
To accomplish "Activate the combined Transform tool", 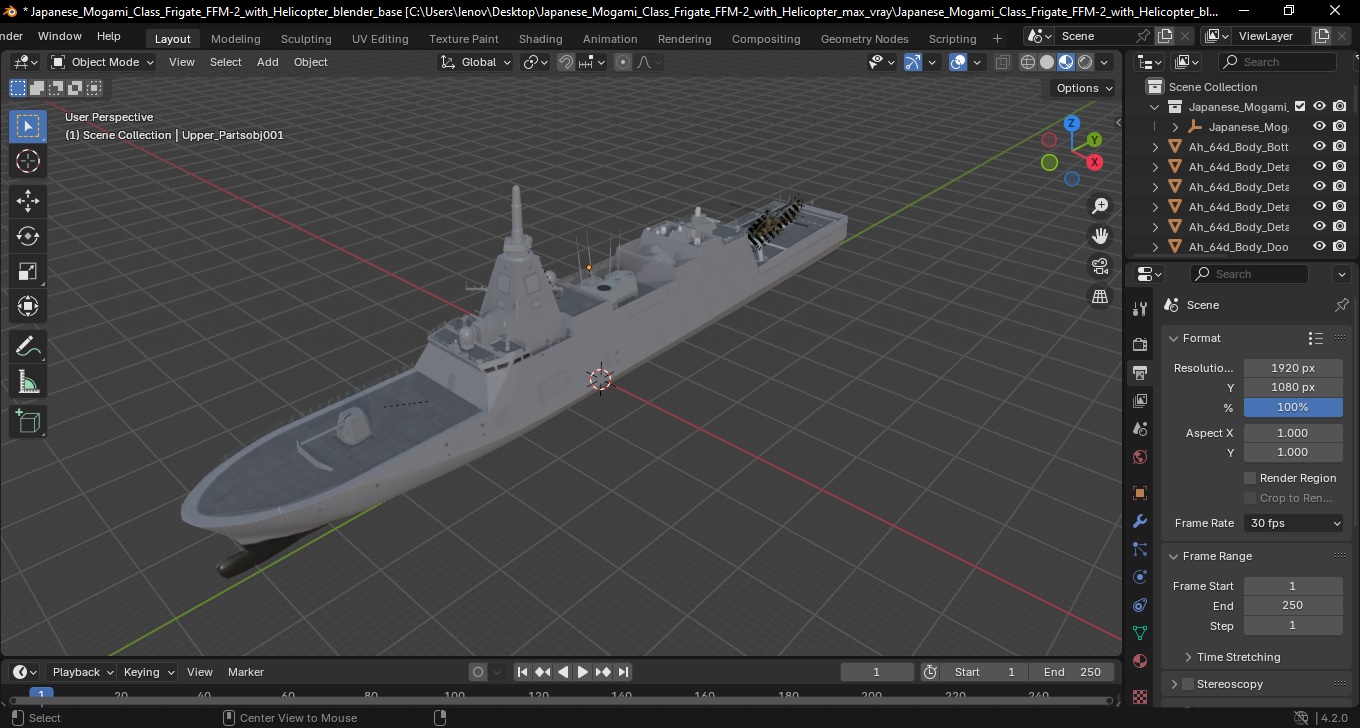I will tap(28, 306).
